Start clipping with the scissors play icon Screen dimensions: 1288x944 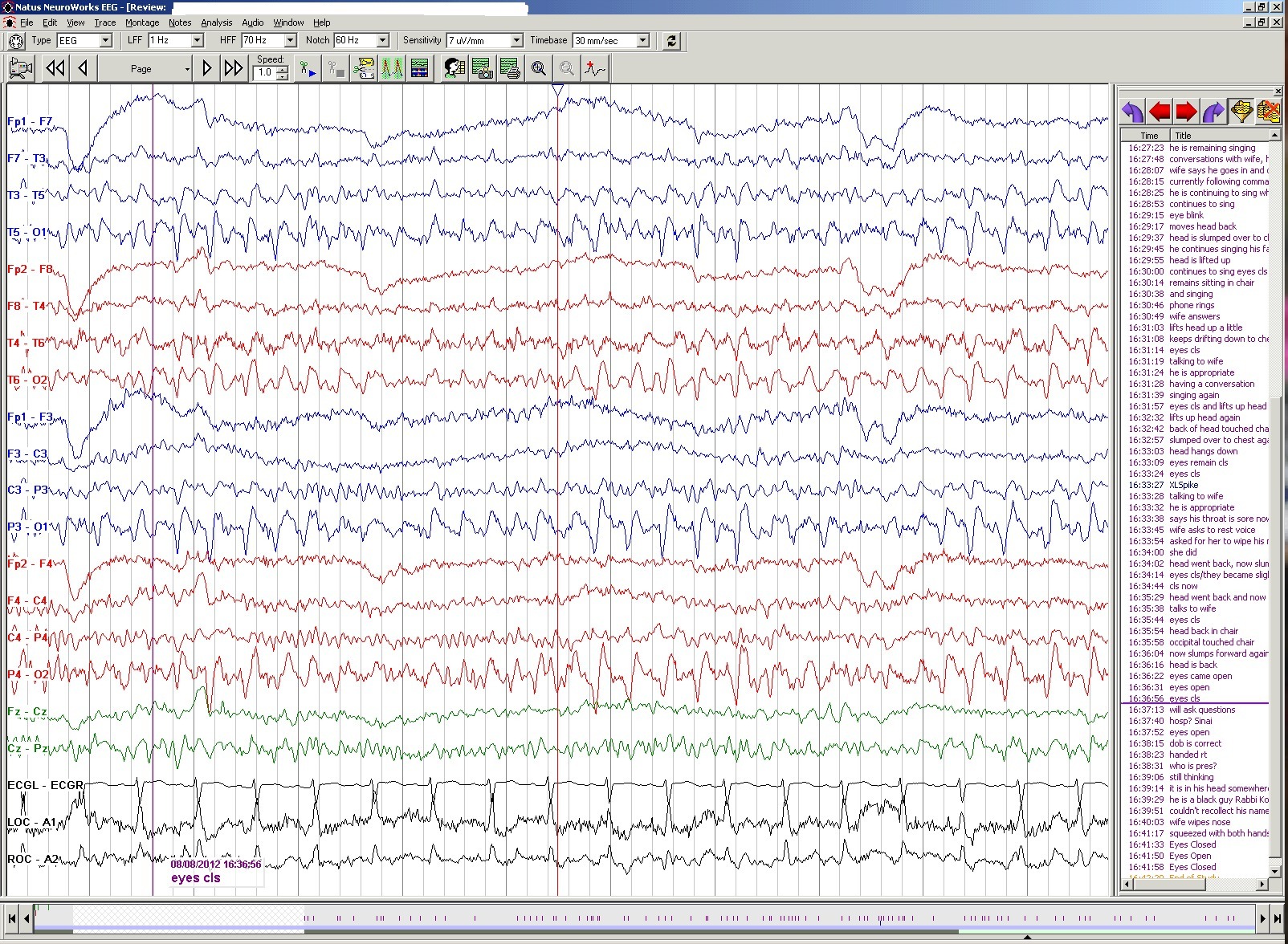click(308, 69)
